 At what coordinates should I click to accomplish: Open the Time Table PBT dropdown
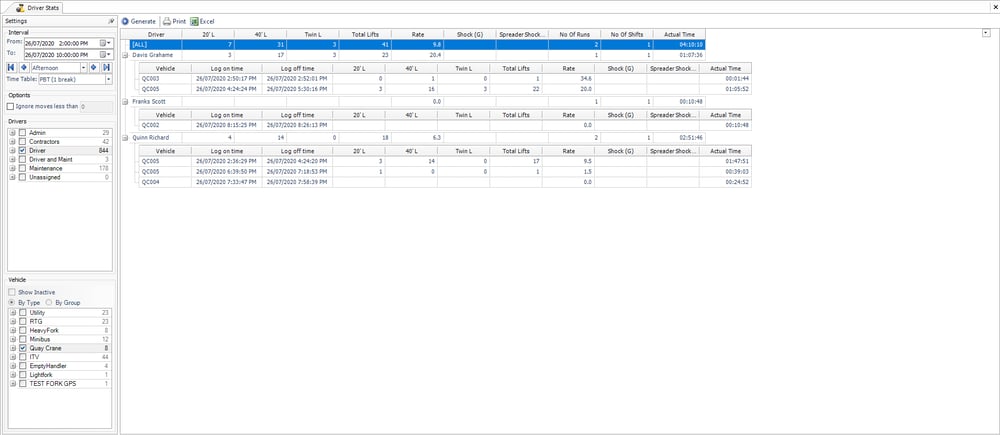[x=108, y=79]
